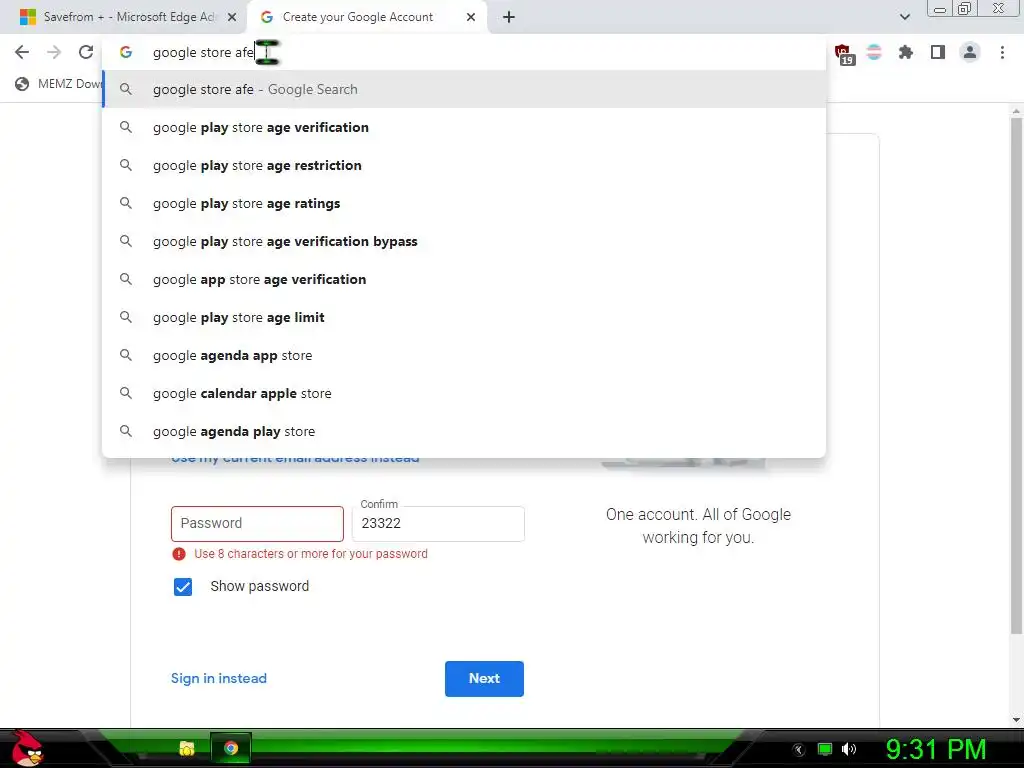Open the striped round extension icon

(x=874, y=52)
